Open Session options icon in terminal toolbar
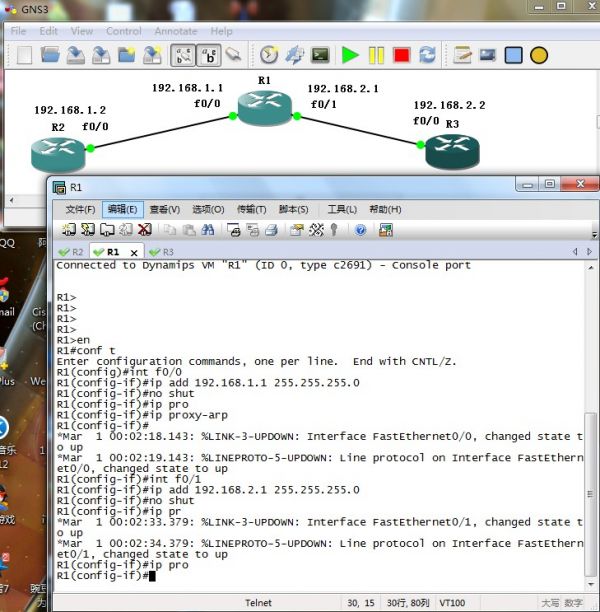The width and height of the screenshot is (600, 612). [297, 230]
